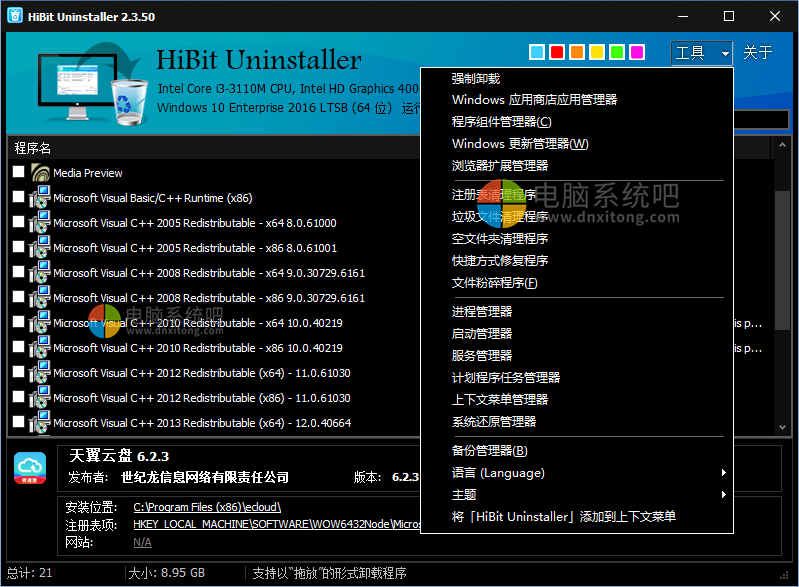The image size is (799, 587).
Task: Check the C++ 2010 x86 10.0.40219 box
Action: point(18,346)
